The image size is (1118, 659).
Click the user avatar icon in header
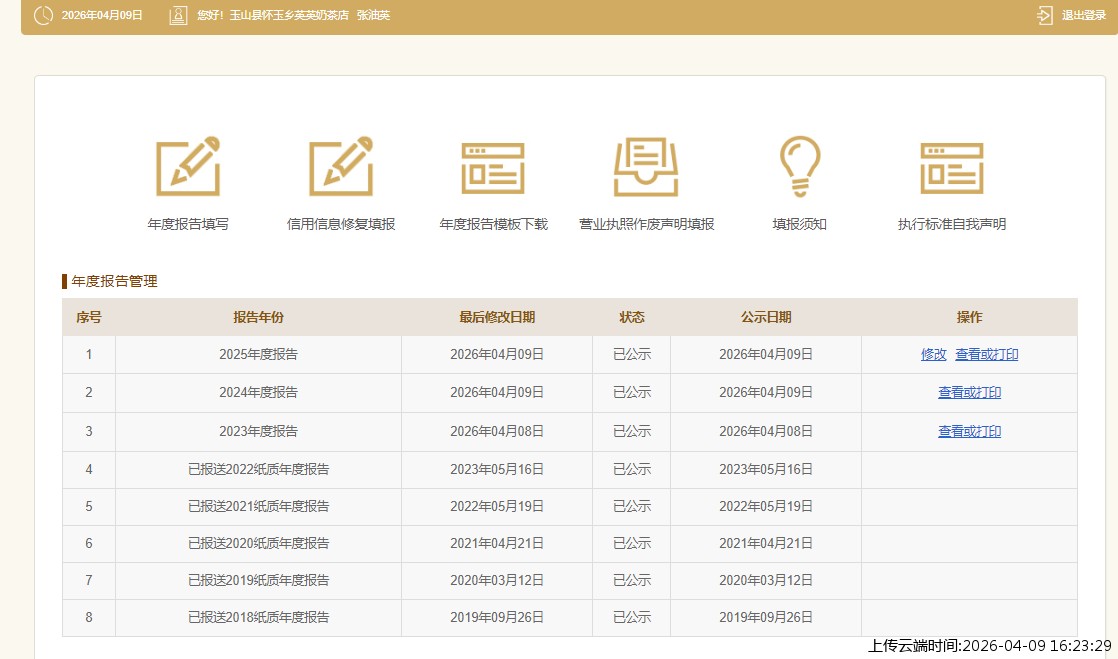click(178, 15)
